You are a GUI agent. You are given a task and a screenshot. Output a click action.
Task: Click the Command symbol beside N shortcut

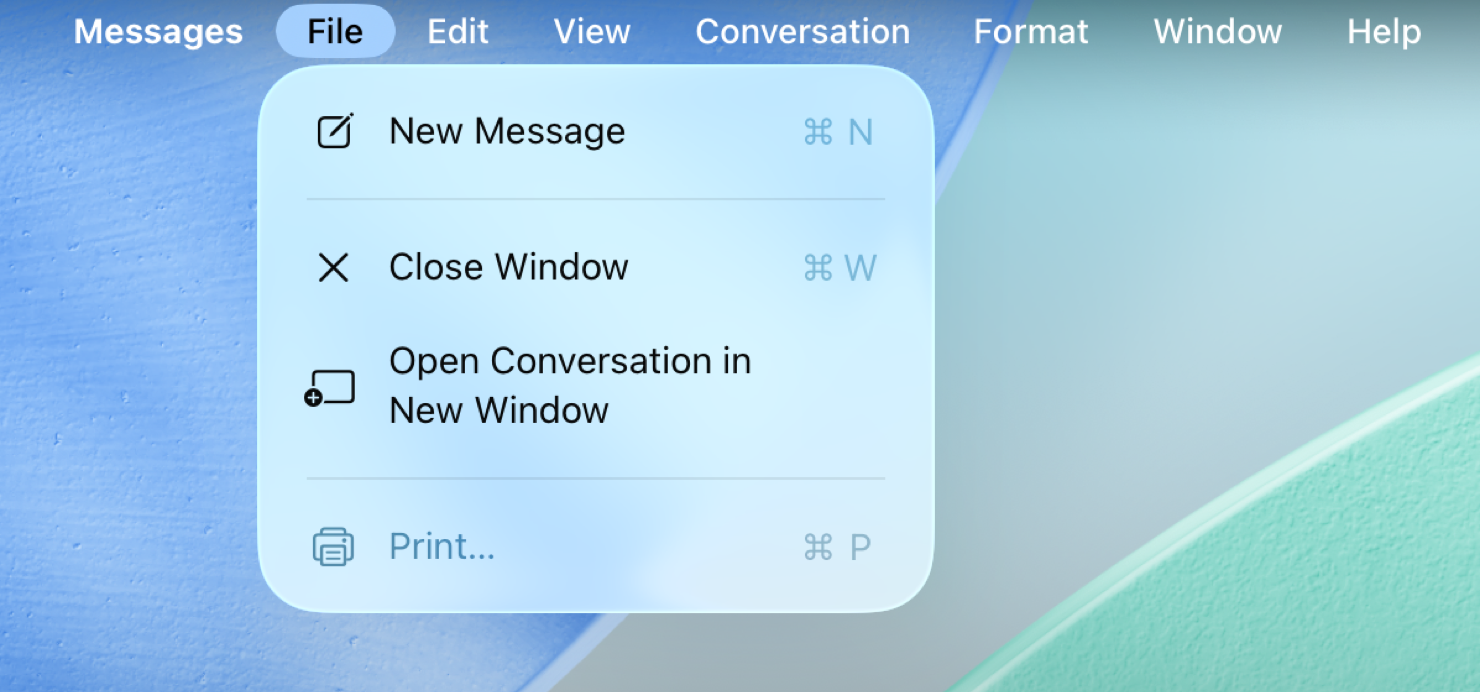tap(817, 131)
